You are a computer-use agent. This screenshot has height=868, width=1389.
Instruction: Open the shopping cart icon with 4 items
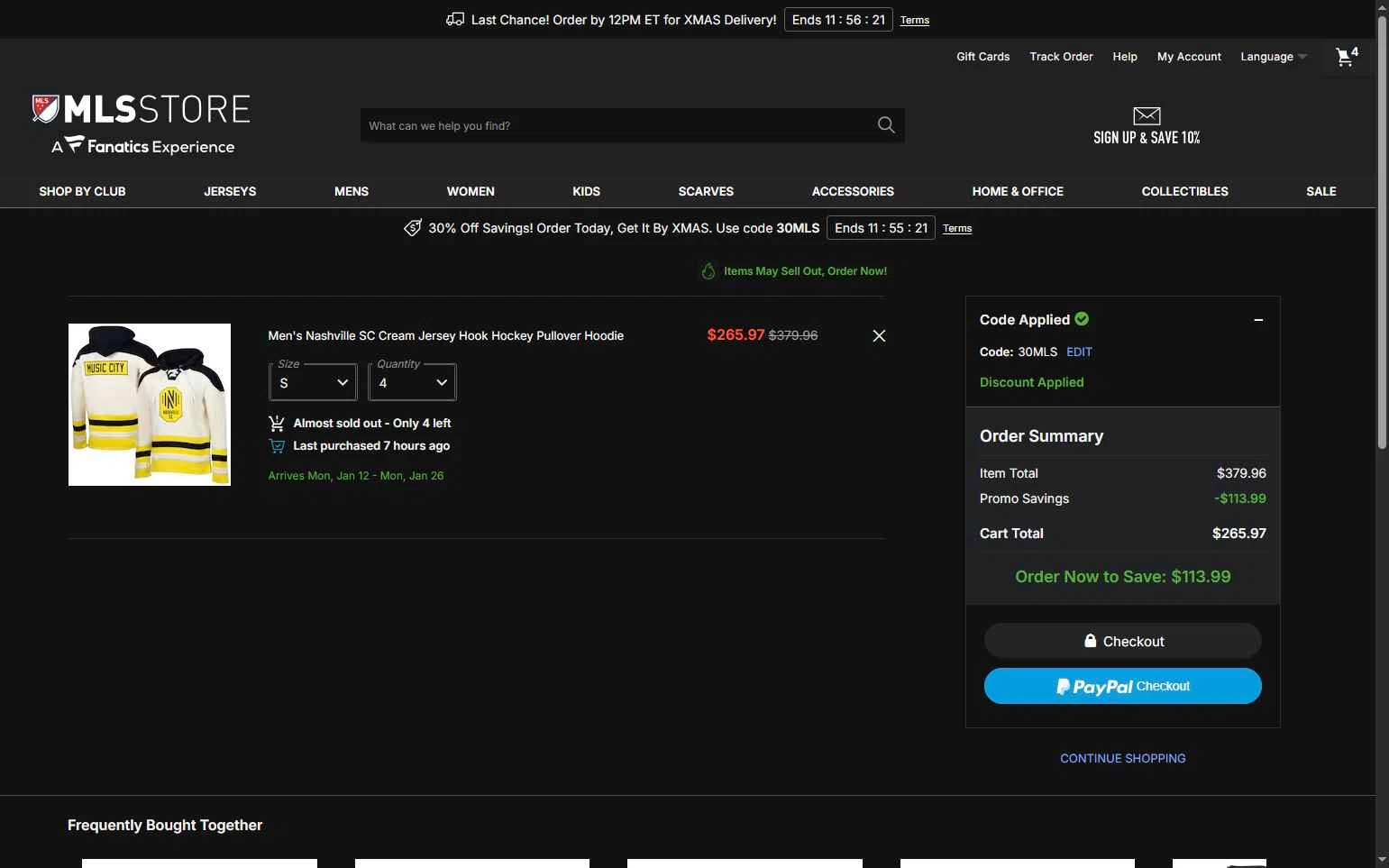(1347, 57)
